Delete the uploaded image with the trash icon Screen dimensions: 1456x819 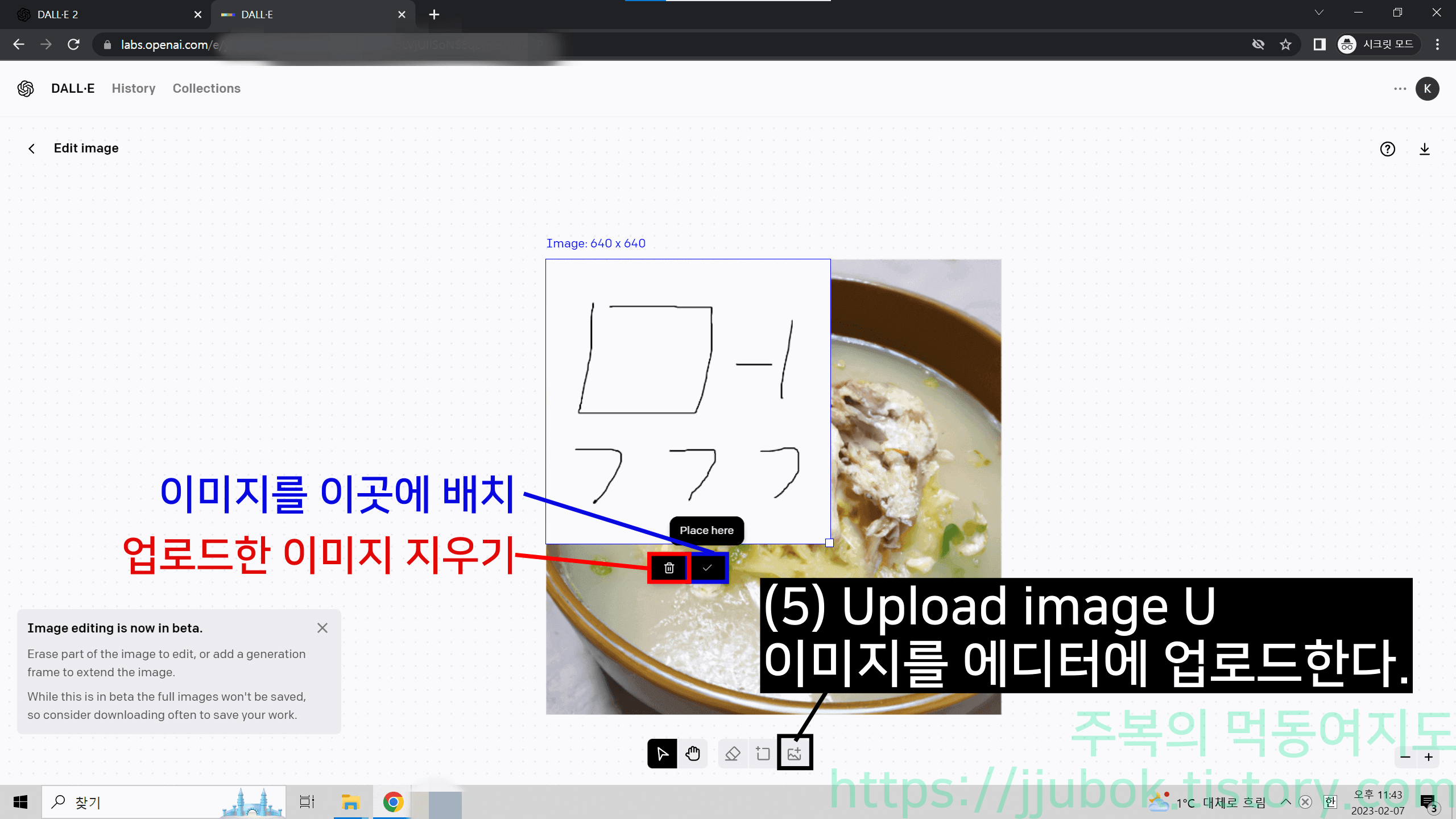coord(668,568)
